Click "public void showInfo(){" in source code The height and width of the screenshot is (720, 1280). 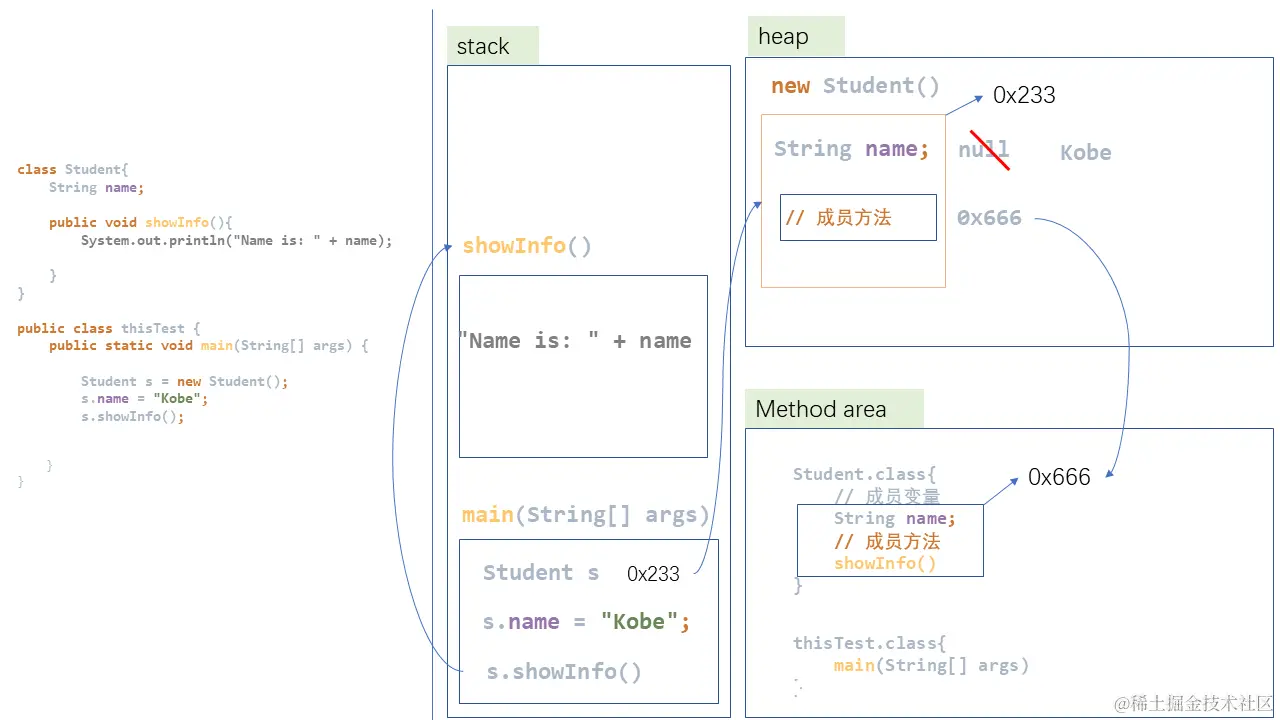coord(141,222)
